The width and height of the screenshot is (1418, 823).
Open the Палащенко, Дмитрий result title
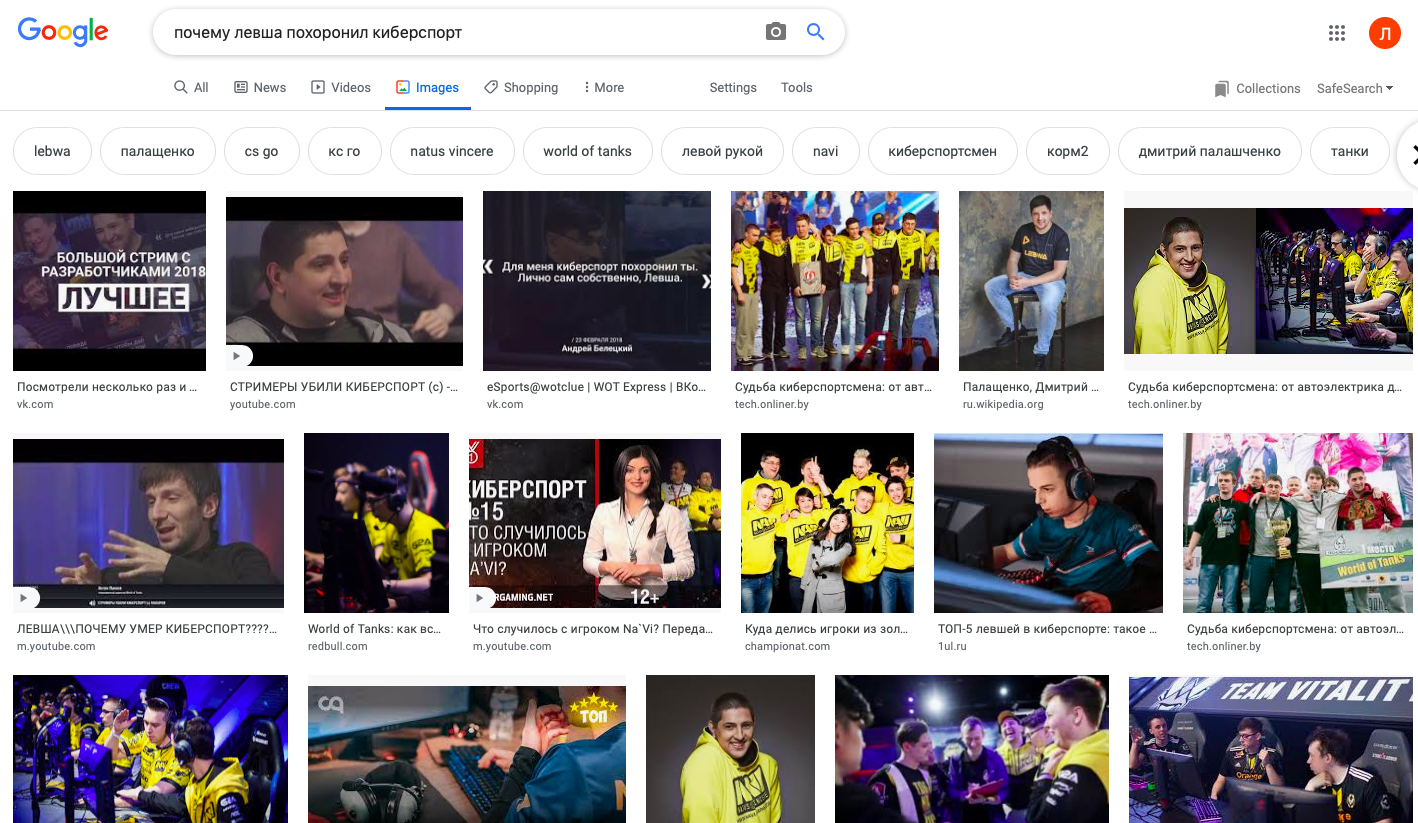click(x=1031, y=387)
